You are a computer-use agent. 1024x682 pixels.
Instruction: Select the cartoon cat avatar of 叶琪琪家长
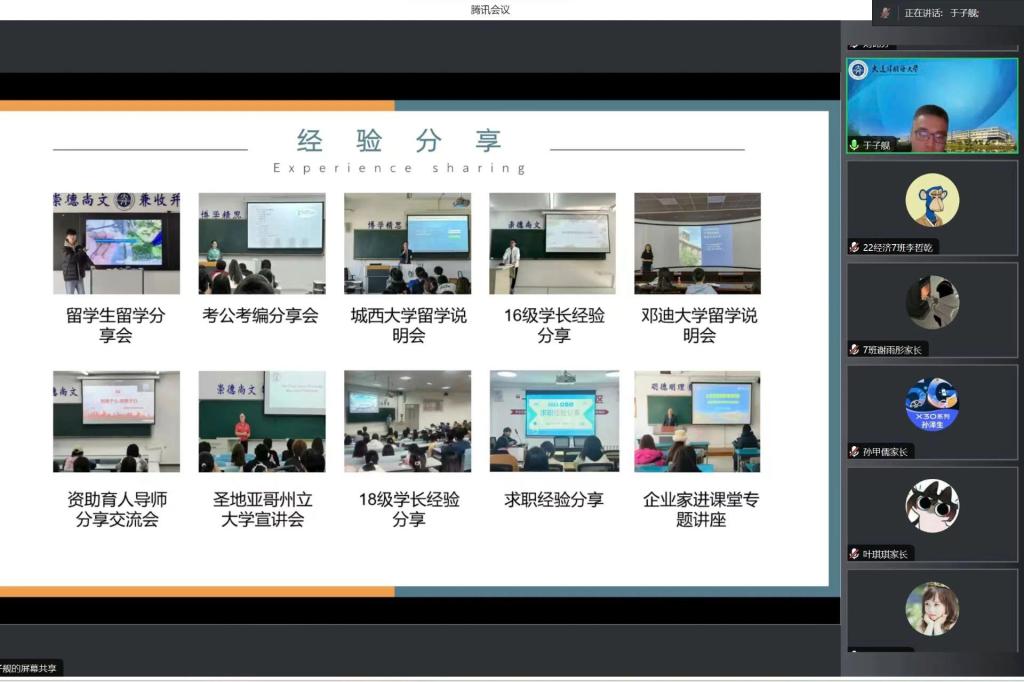[932, 506]
